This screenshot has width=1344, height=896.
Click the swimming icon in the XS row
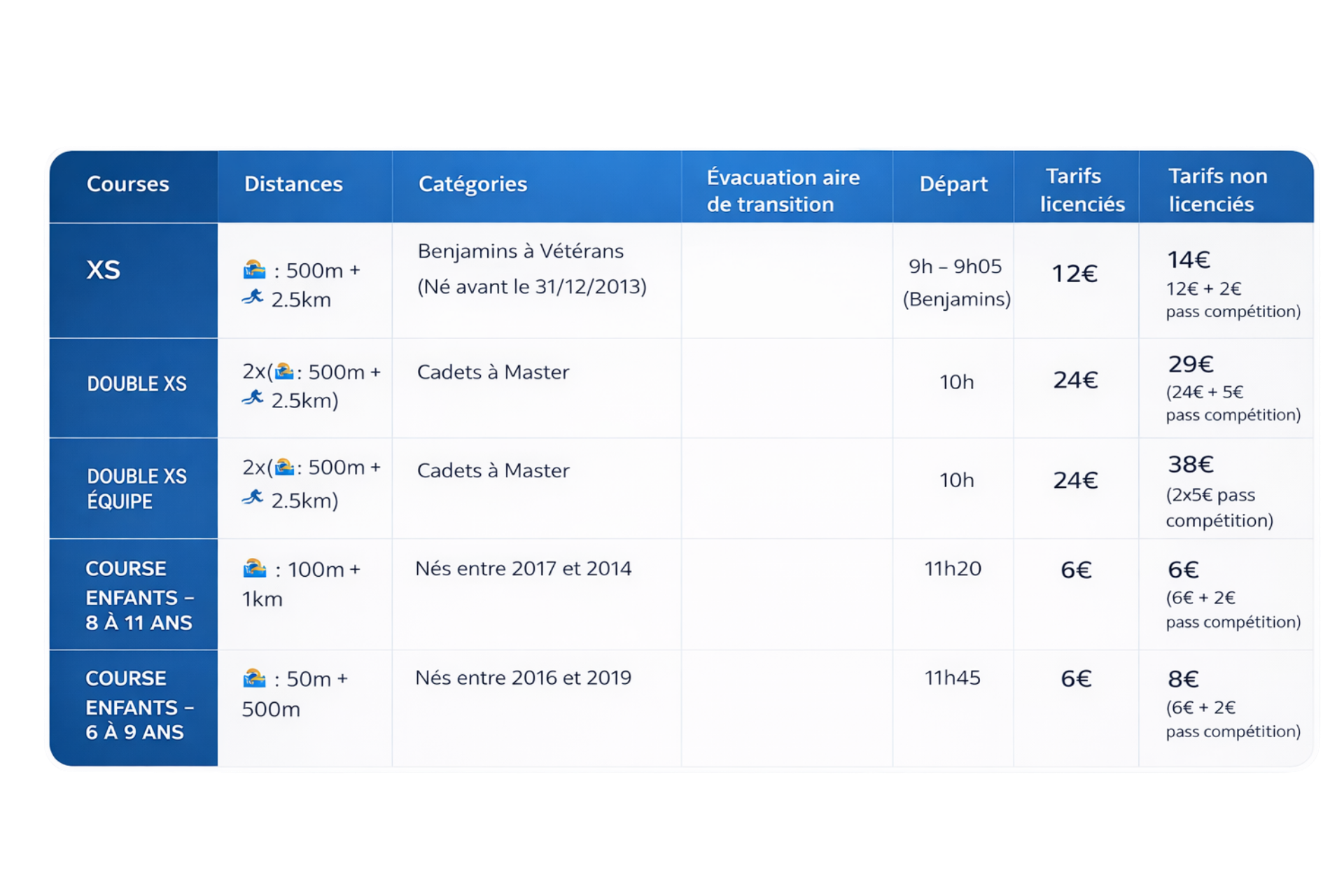[x=254, y=269]
